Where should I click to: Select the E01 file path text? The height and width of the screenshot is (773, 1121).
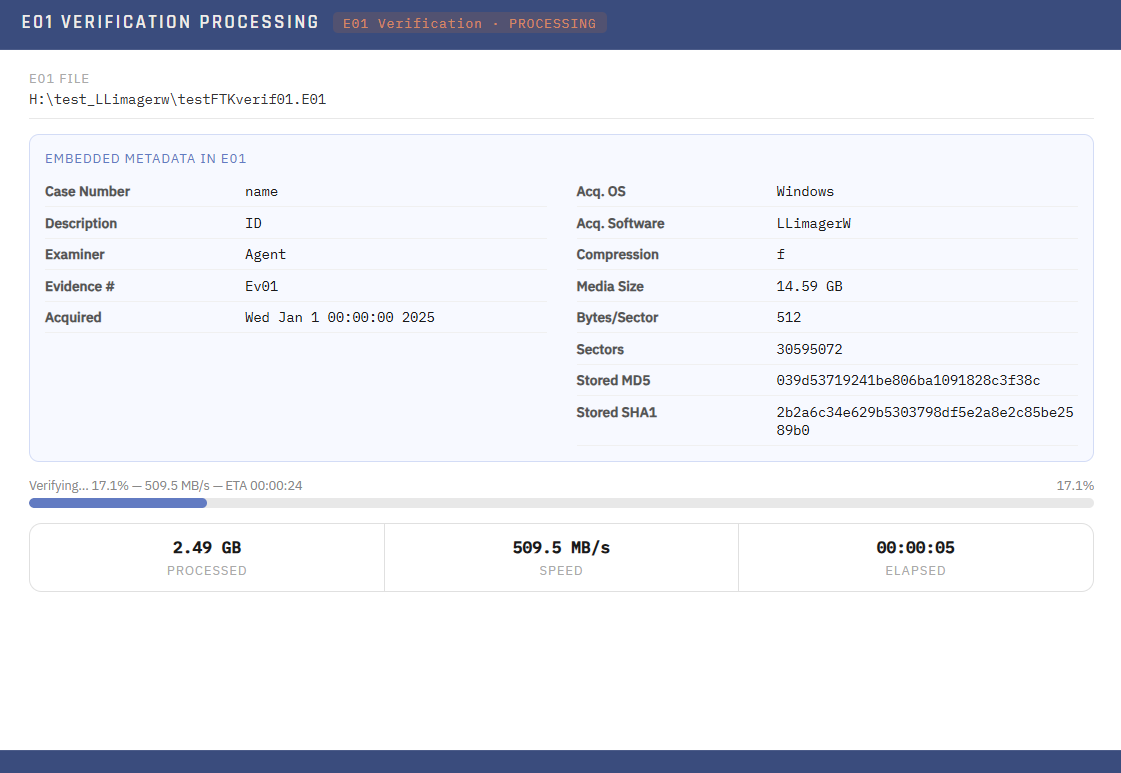pos(177,99)
